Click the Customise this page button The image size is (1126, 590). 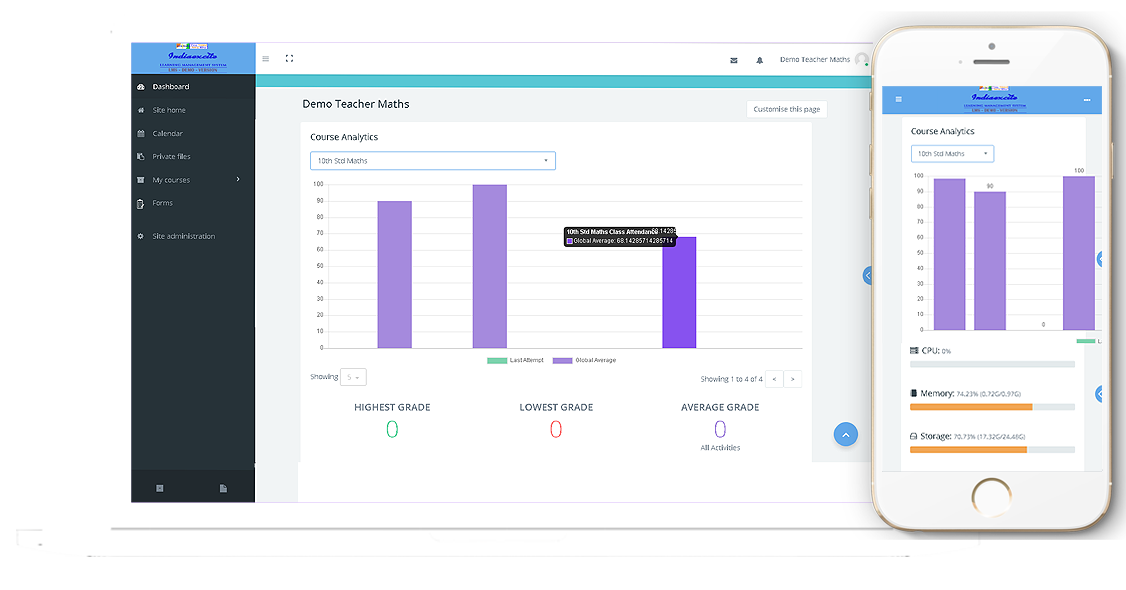pyautogui.click(x=786, y=109)
